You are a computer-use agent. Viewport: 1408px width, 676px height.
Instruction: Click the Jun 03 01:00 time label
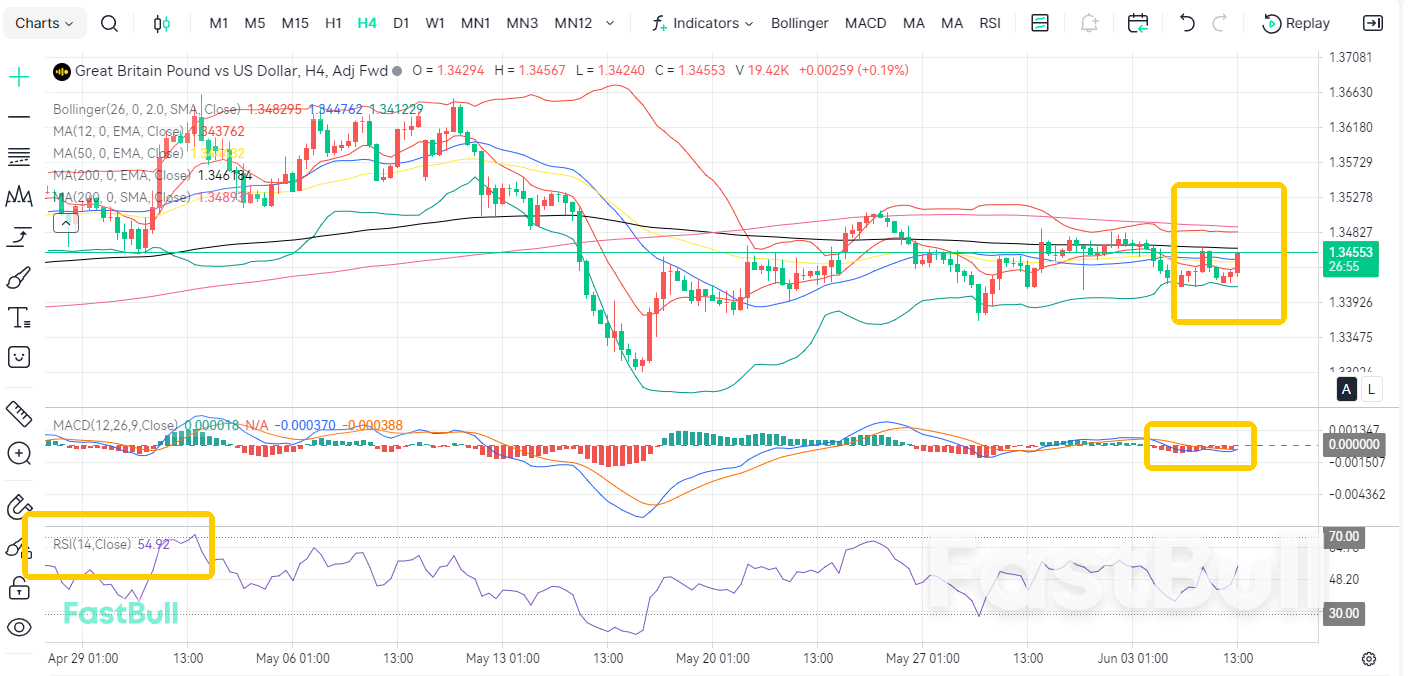click(x=1133, y=658)
